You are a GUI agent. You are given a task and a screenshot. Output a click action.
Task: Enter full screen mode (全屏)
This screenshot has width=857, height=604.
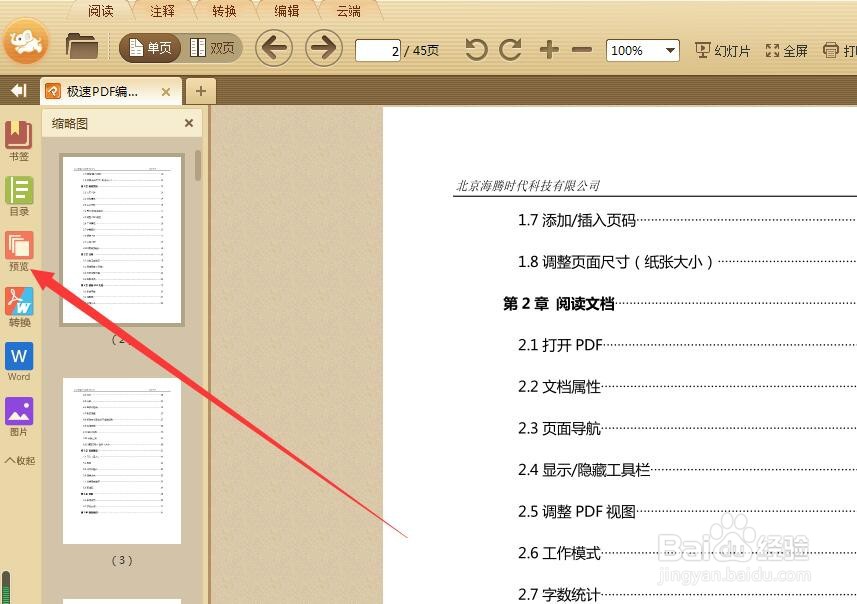(x=786, y=51)
